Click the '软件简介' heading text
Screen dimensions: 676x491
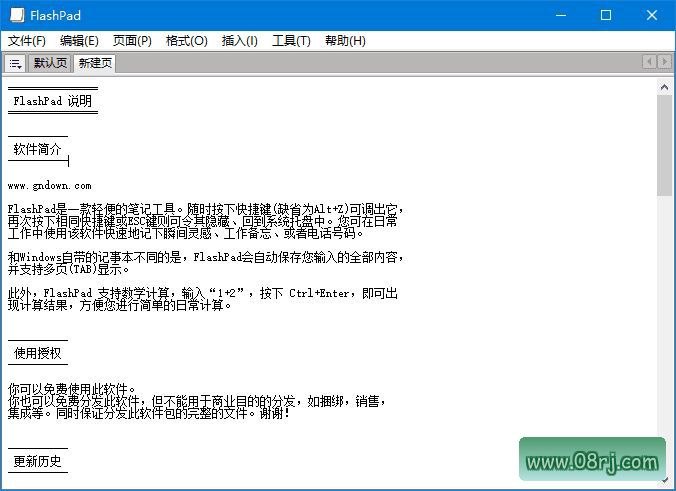coord(38,150)
